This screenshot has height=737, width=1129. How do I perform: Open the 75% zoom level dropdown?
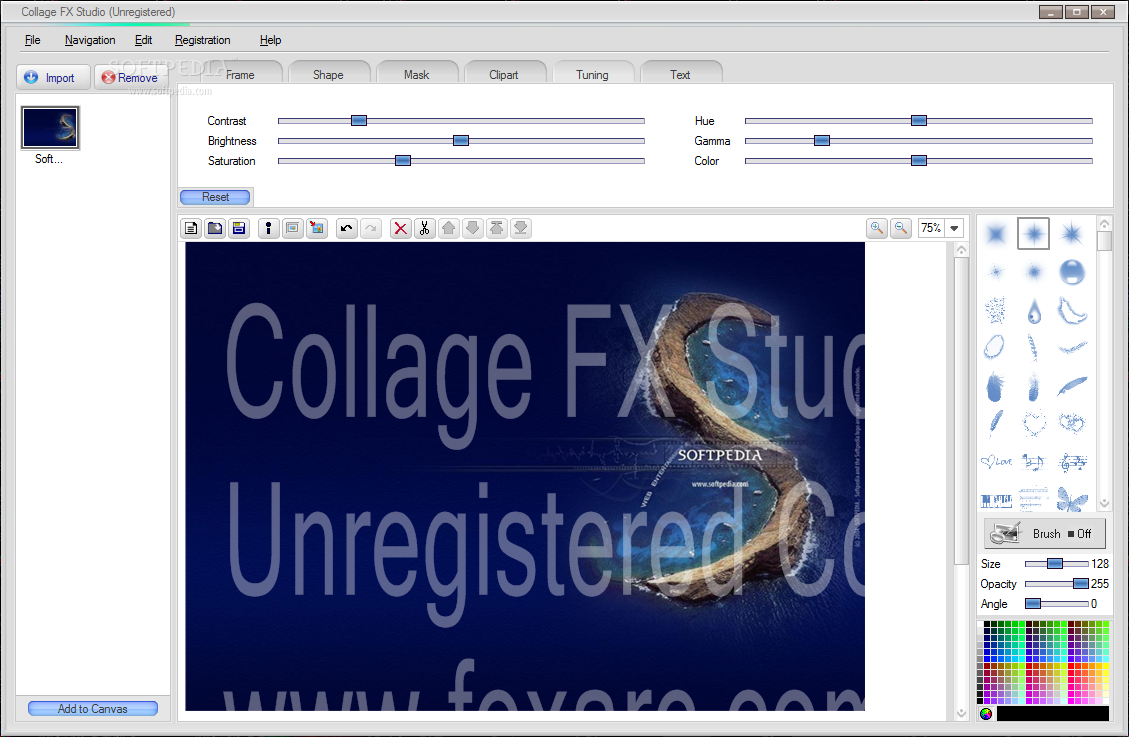[x=954, y=228]
